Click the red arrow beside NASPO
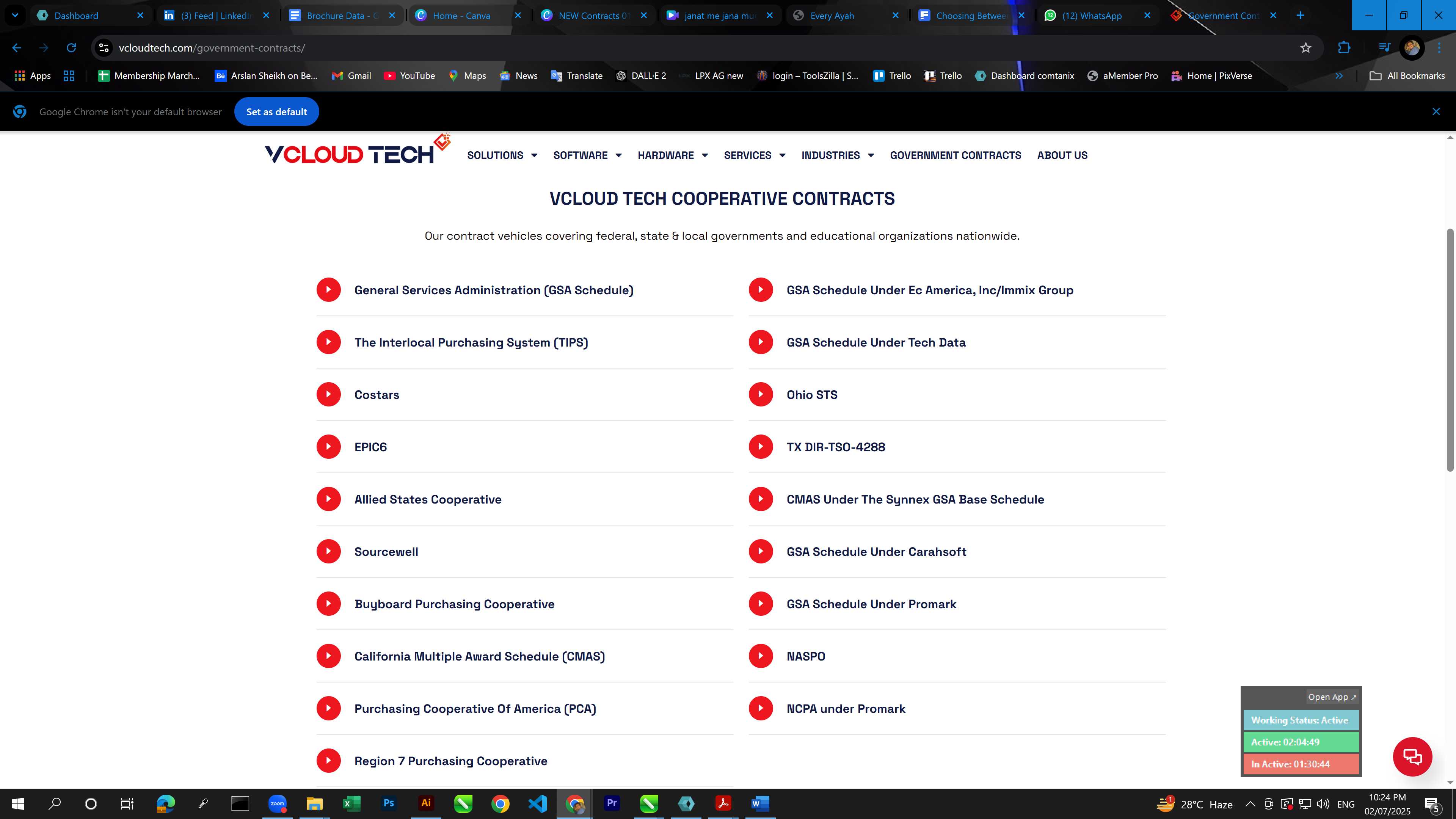 [x=761, y=656]
